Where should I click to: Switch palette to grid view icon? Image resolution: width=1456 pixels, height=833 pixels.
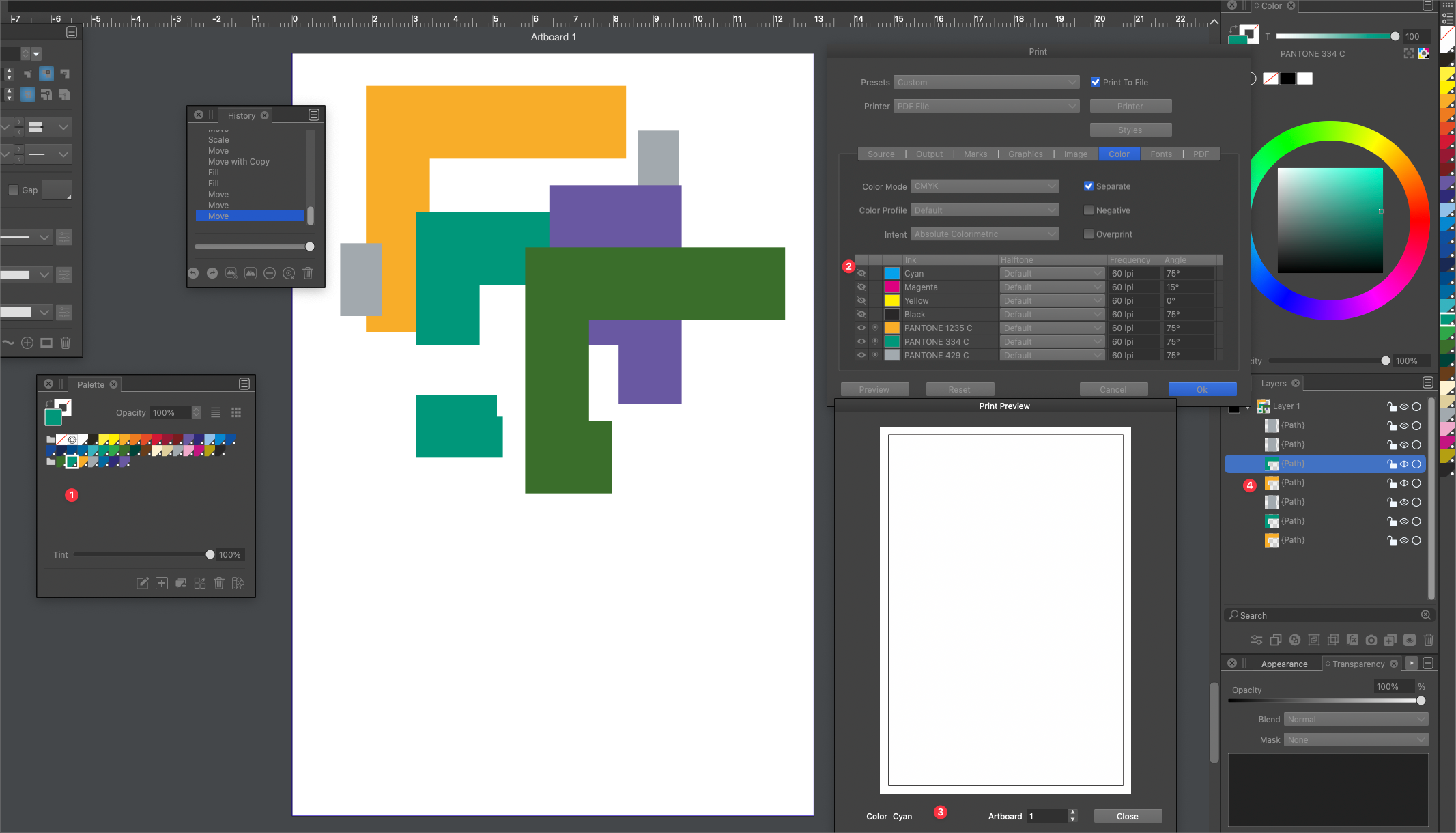pyautogui.click(x=236, y=412)
